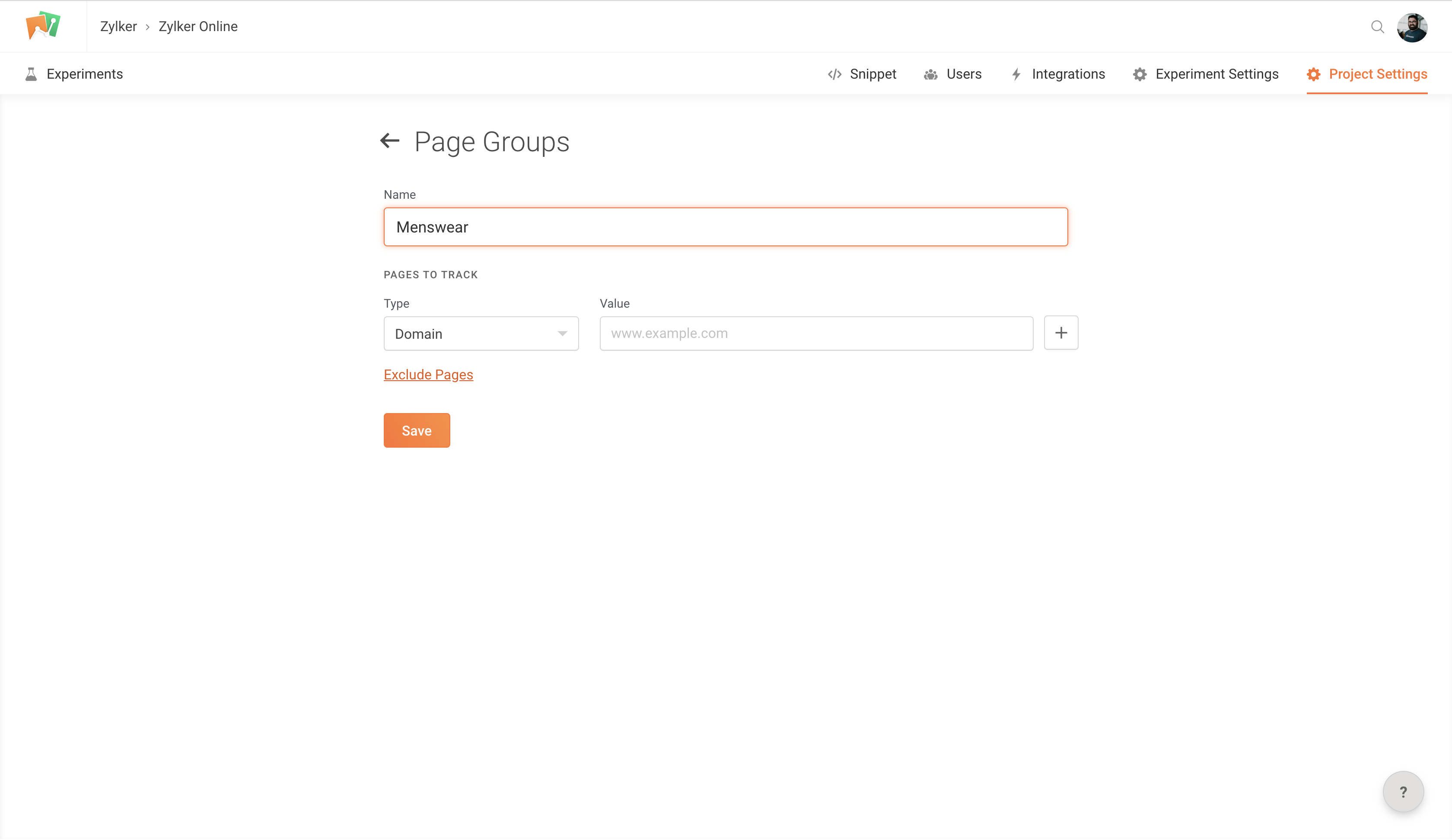The width and height of the screenshot is (1452, 840).
Task: Click the plus icon to add value row
Action: pos(1061,333)
